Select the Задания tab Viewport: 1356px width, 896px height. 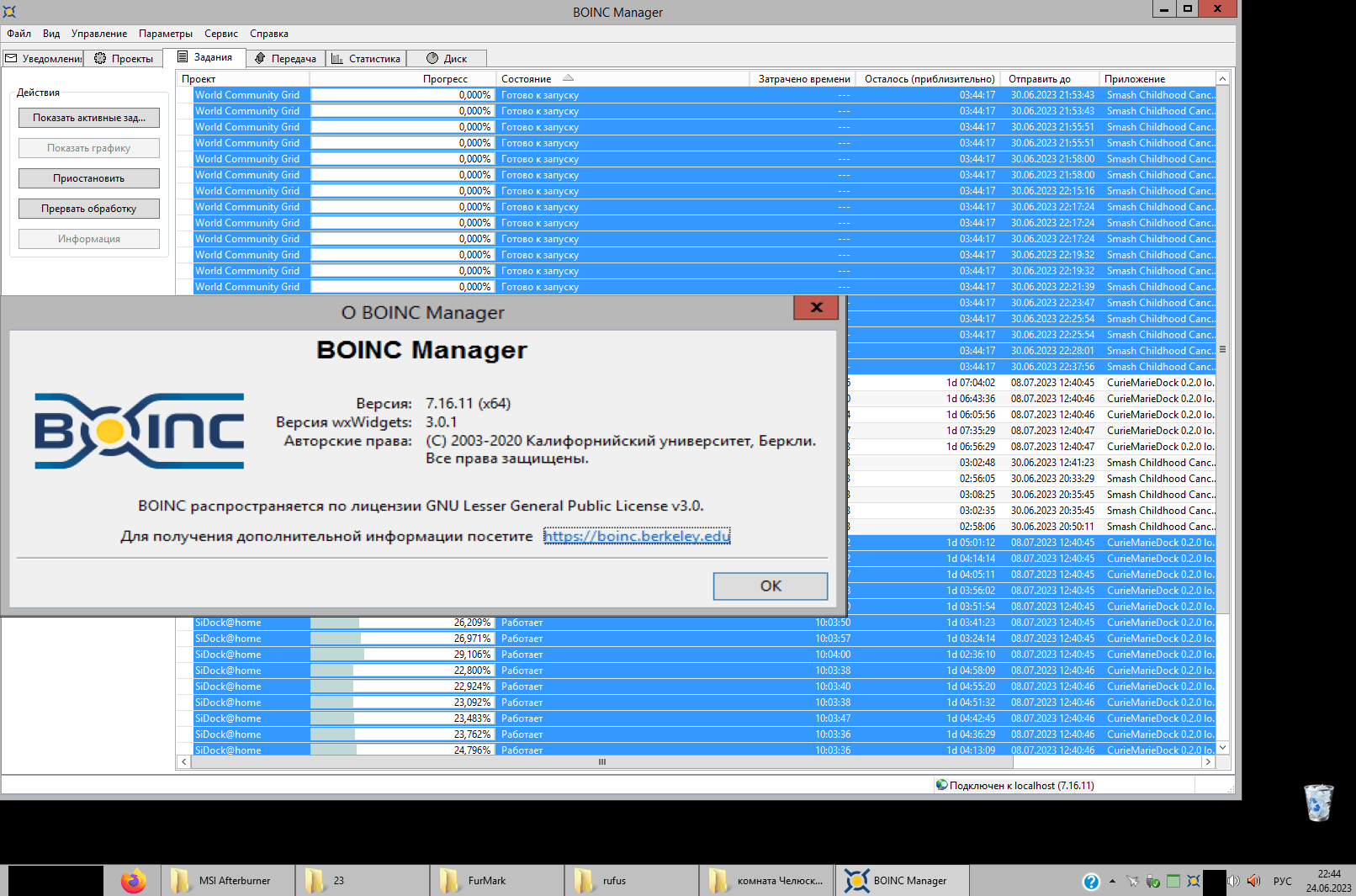pos(205,57)
